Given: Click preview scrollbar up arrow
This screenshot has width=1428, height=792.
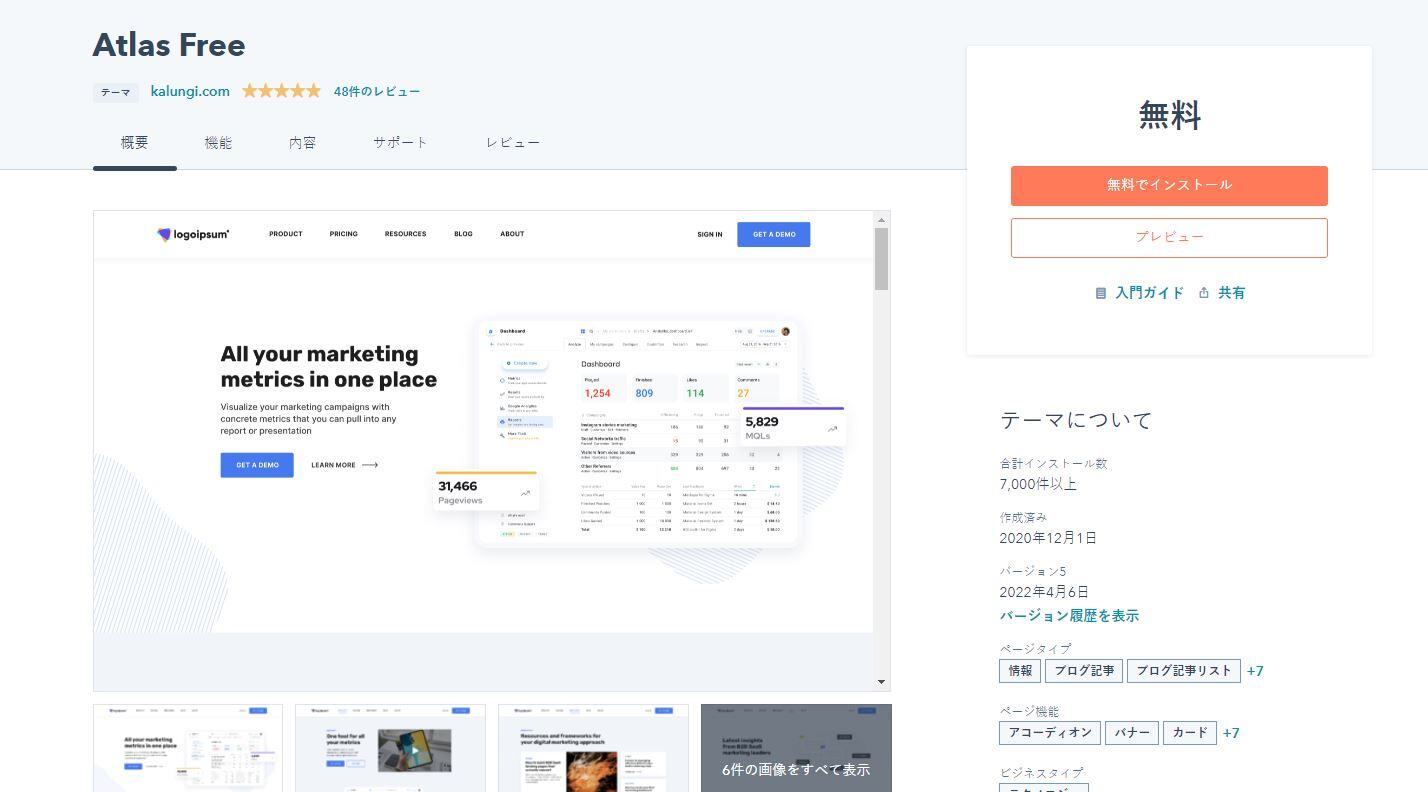Looking at the screenshot, I should click(x=881, y=220).
